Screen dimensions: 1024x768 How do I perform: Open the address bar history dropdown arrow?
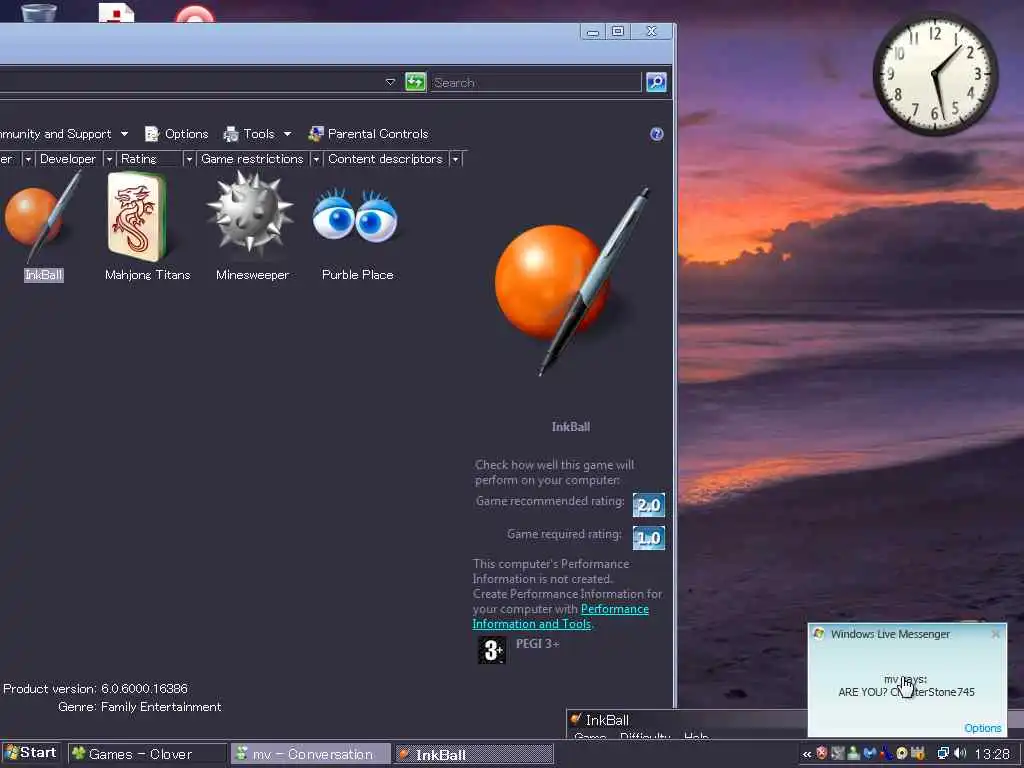coord(390,82)
